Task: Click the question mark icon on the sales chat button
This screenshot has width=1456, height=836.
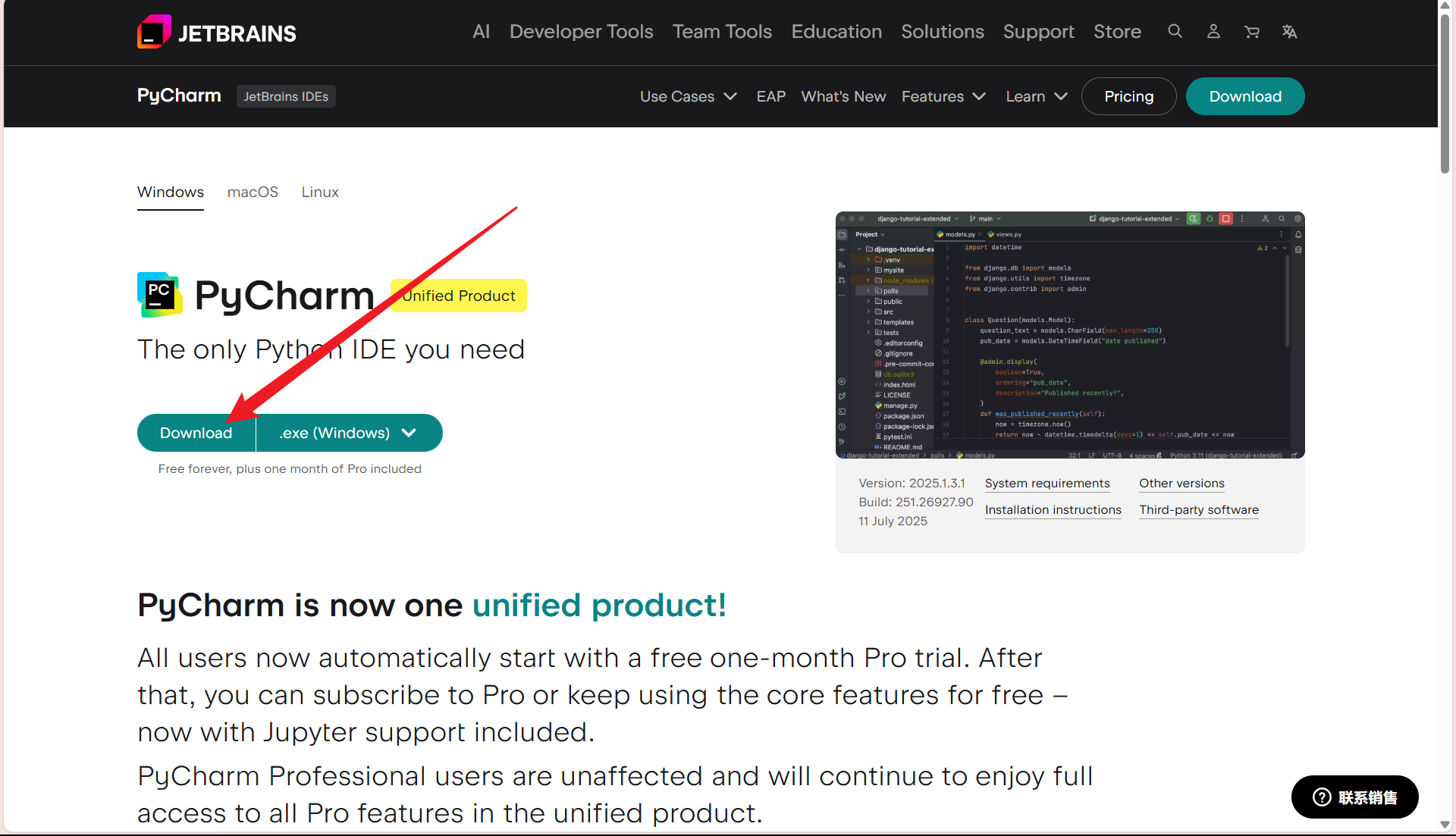Action: tap(1322, 797)
